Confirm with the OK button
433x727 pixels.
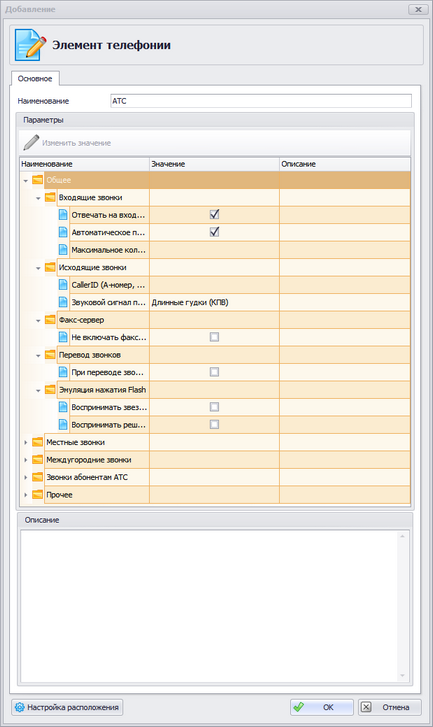[x=322, y=707]
